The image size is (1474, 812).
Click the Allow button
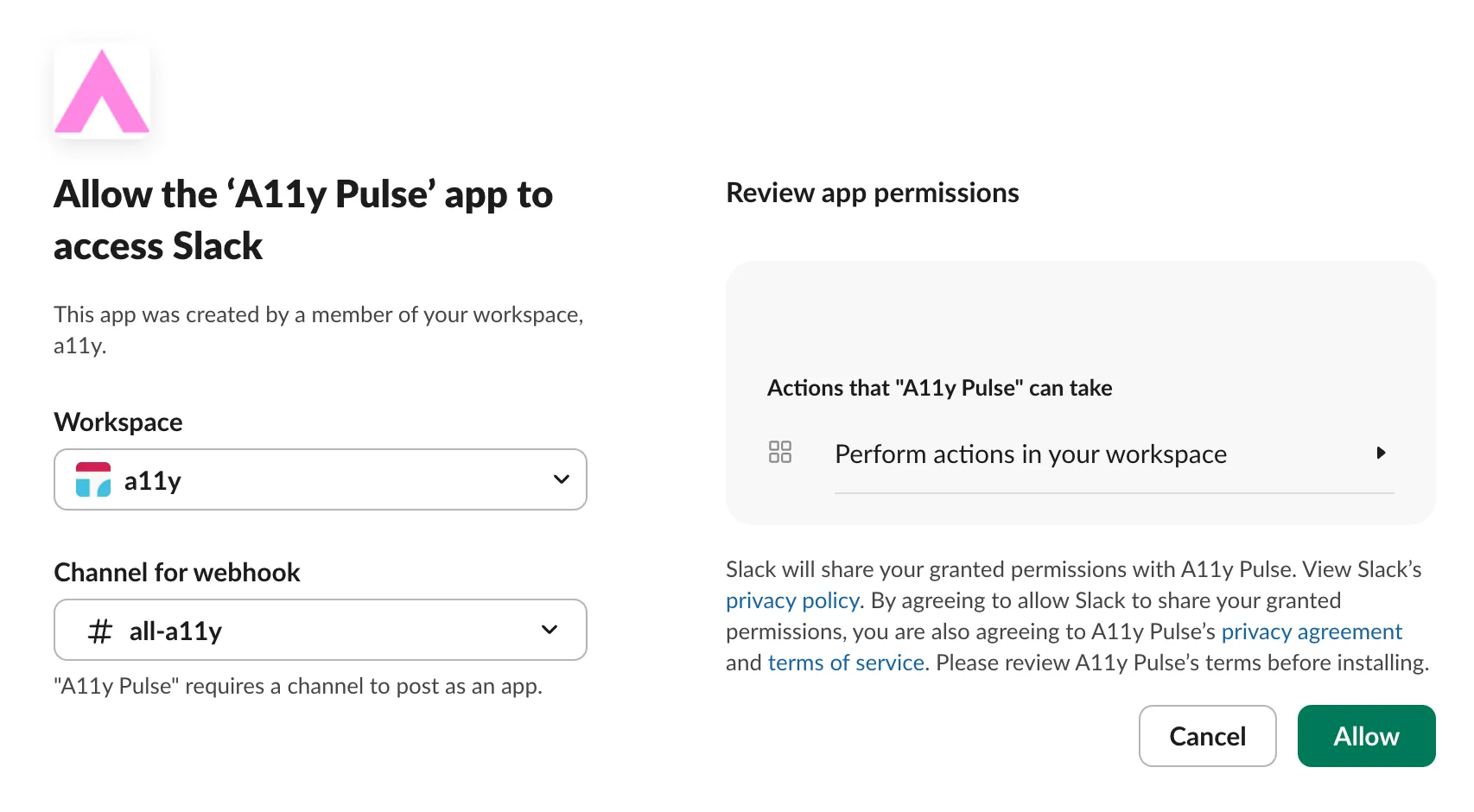[1366, 736]
